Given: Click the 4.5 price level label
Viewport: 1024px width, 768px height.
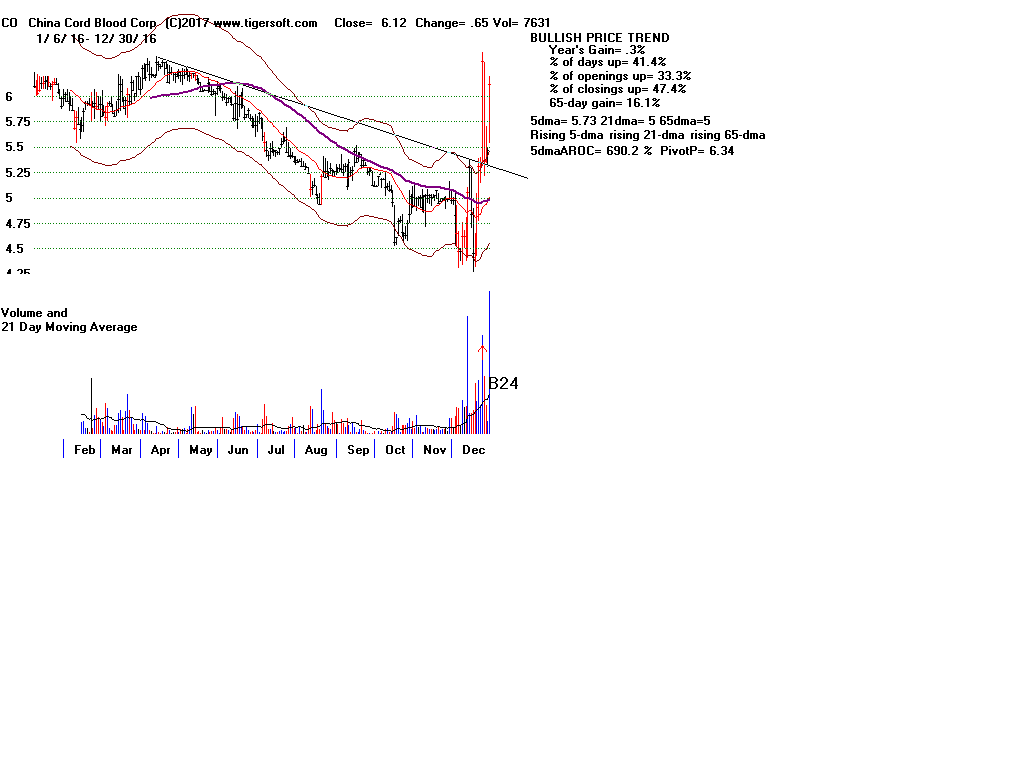Looking at the screenshot, I should [x=12, y=249].
